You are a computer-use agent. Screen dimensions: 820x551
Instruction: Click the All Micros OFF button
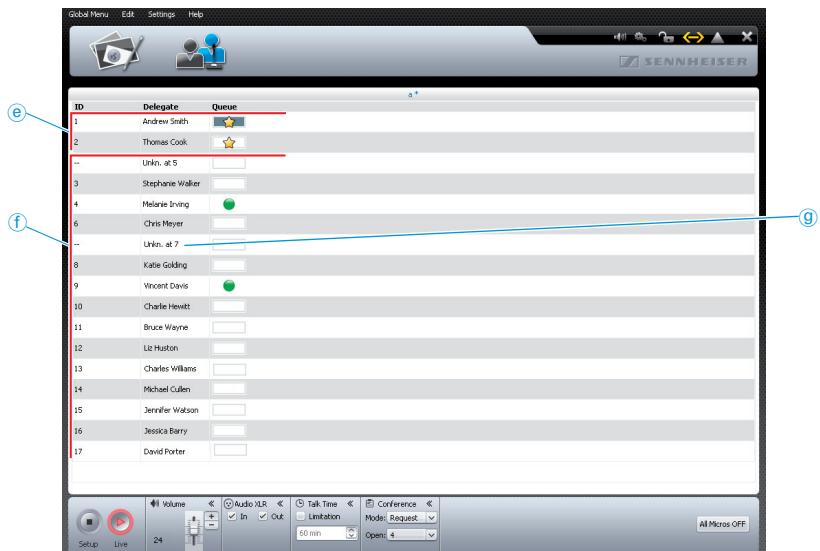click(x=723, y=524)
